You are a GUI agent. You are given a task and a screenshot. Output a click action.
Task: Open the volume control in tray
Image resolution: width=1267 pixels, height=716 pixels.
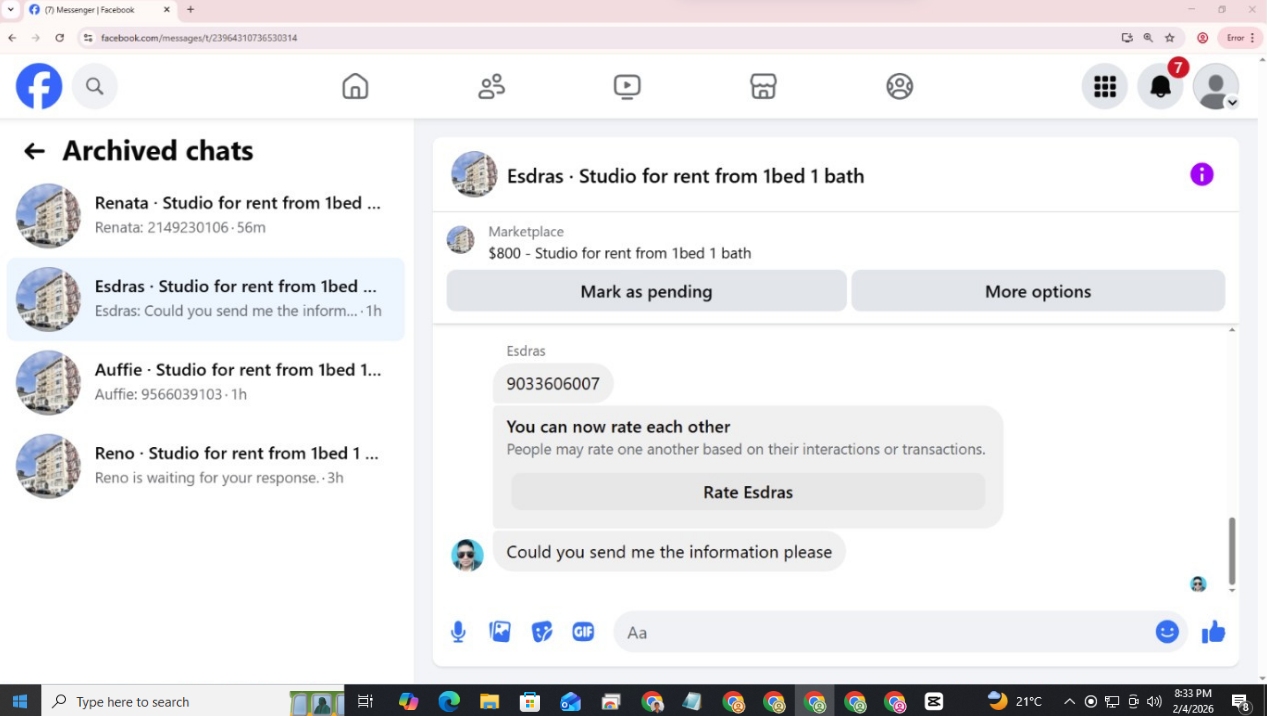coord(1154,701)
